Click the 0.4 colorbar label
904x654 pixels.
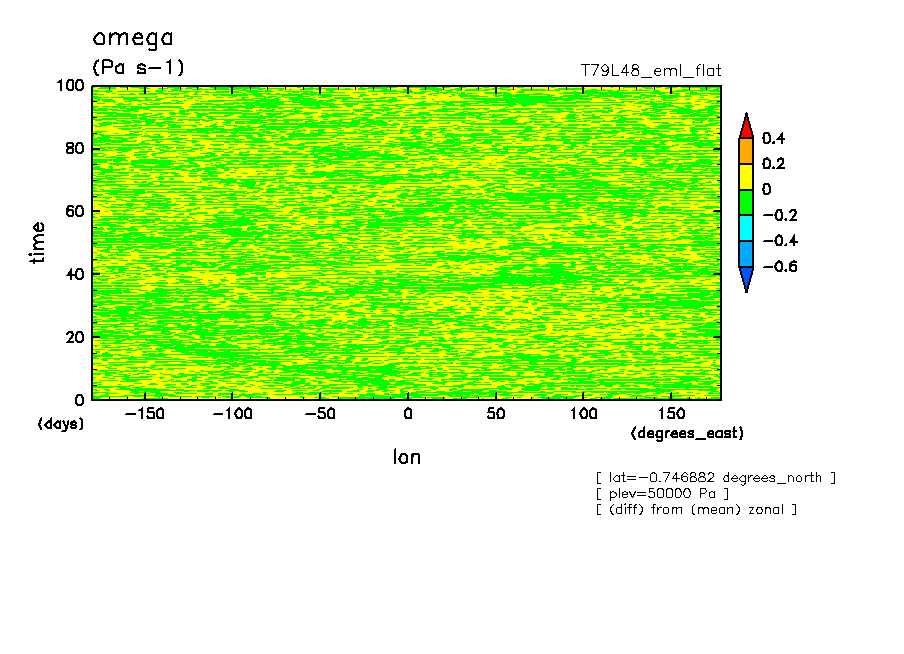(x=773, y=138)
